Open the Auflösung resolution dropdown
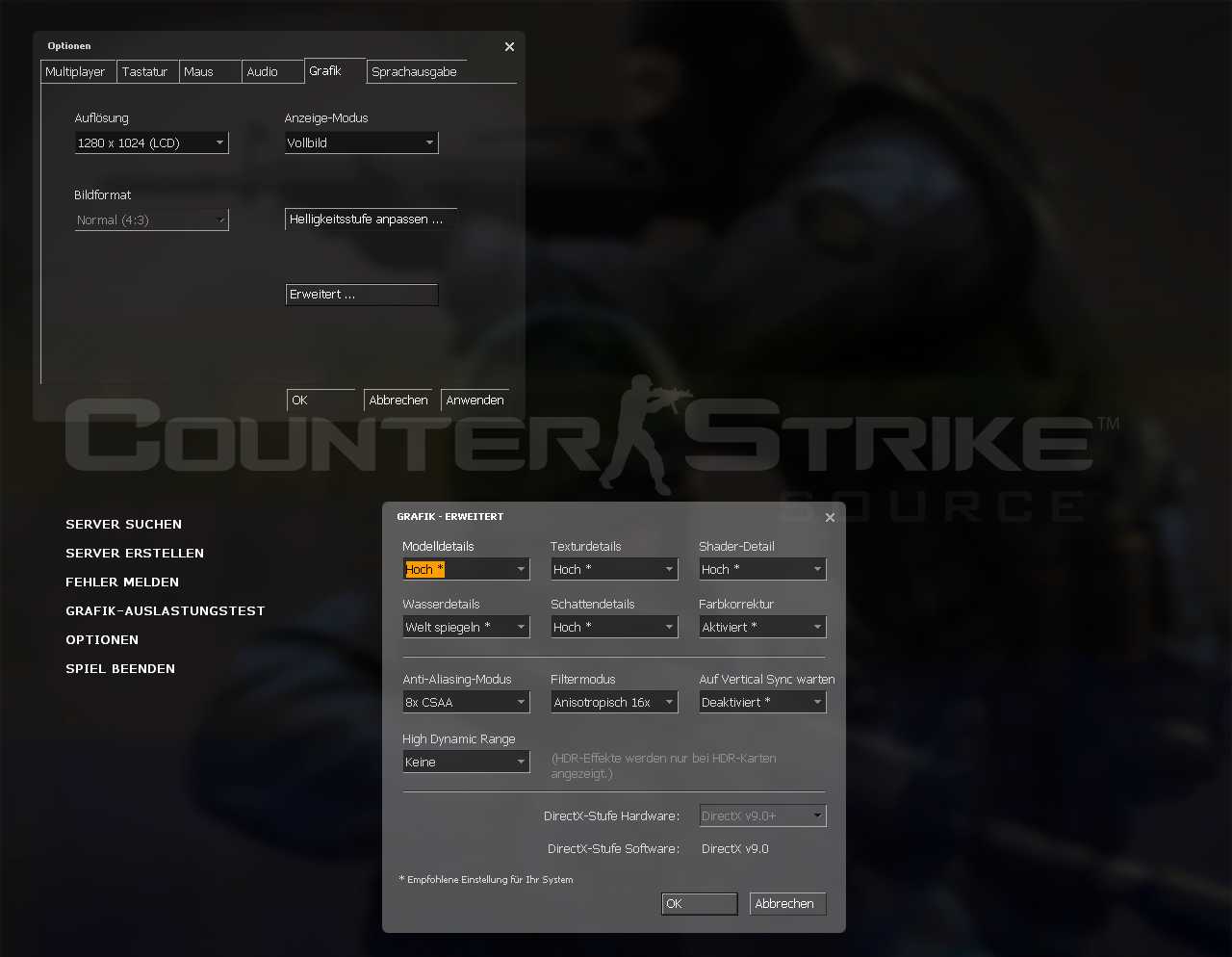 click(x=151, y=142)
